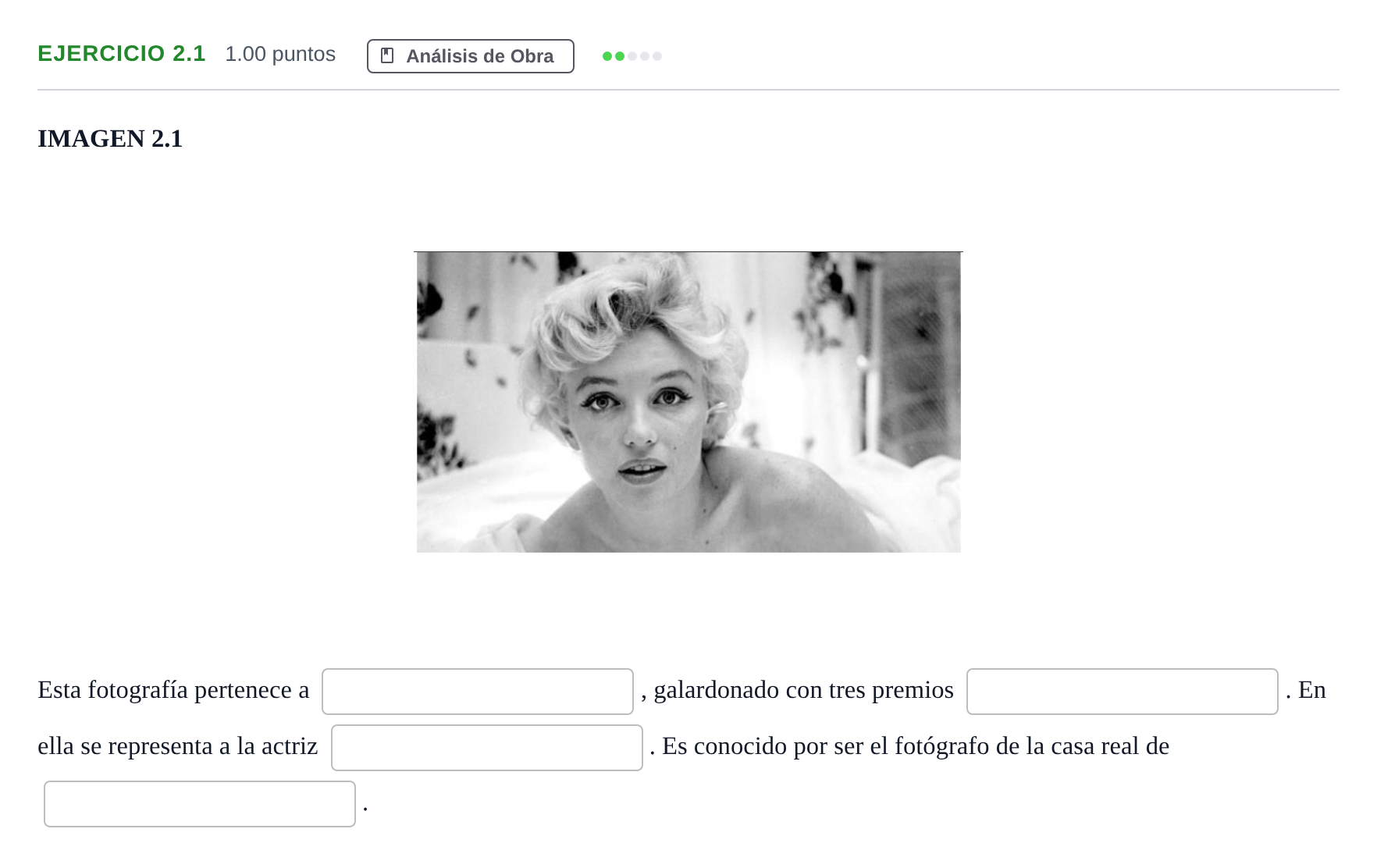The height and width of the screenshot is (868, 1377).
Task: Click the fourth gray difficulty dot
Action: [645, 56]
